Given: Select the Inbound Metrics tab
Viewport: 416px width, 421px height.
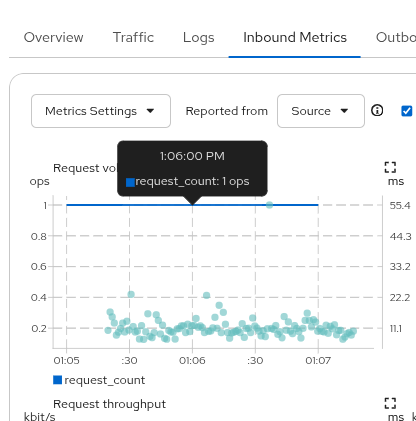Looking at the screenshot, I should [295, 37].
